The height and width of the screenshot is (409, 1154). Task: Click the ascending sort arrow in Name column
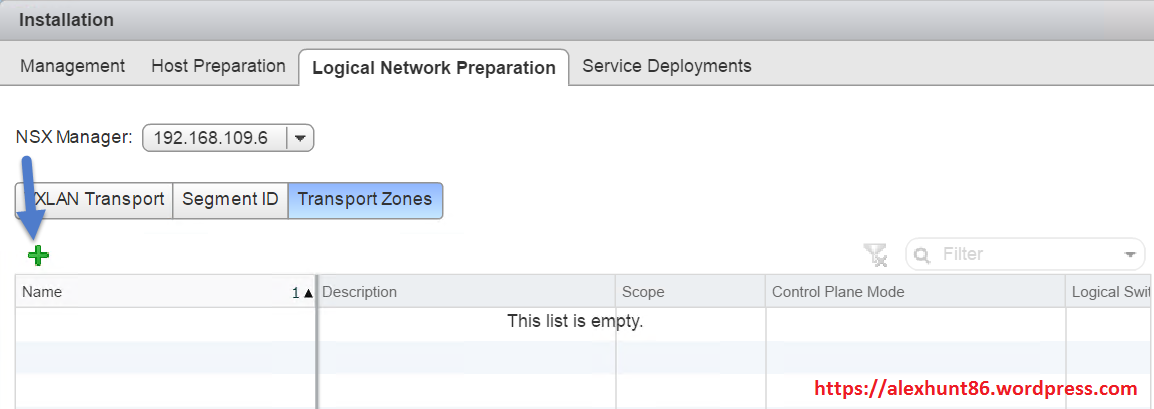pos(307,293)
